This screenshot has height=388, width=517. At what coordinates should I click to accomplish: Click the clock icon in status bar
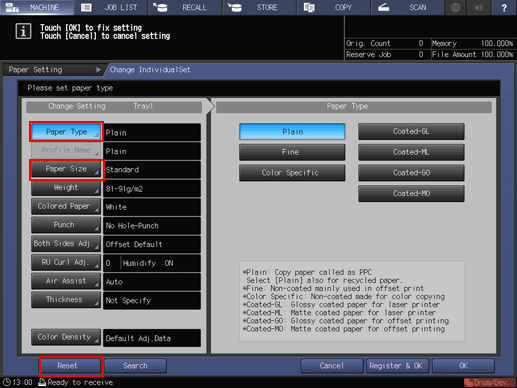point(7,382)
